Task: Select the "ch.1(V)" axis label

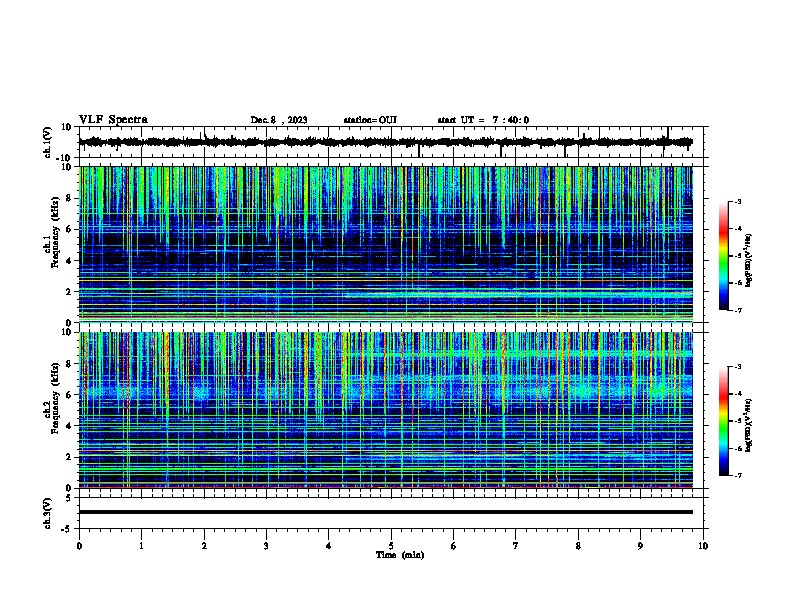Action: 48,142
